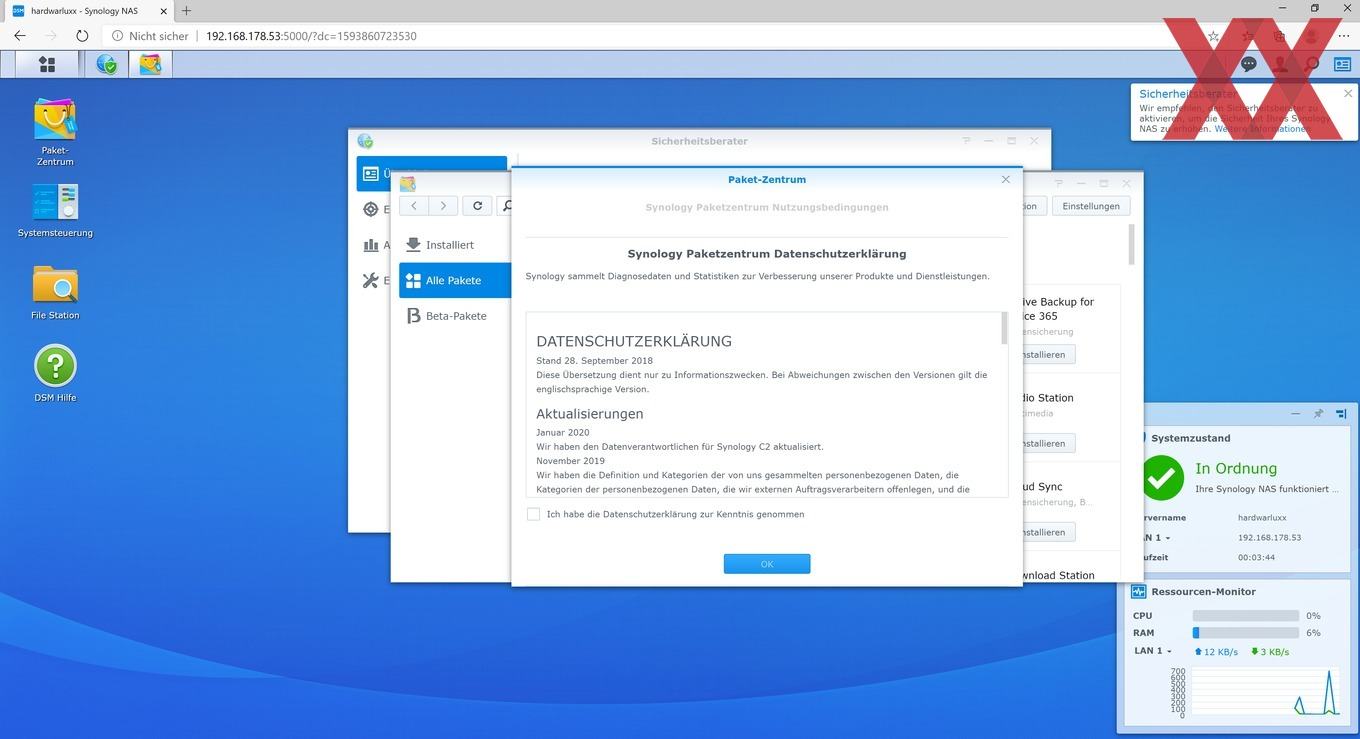Close the Paket-Zentrum privacy dialog
Viewport: 1360px width, 739px height.
(1006, 179)
